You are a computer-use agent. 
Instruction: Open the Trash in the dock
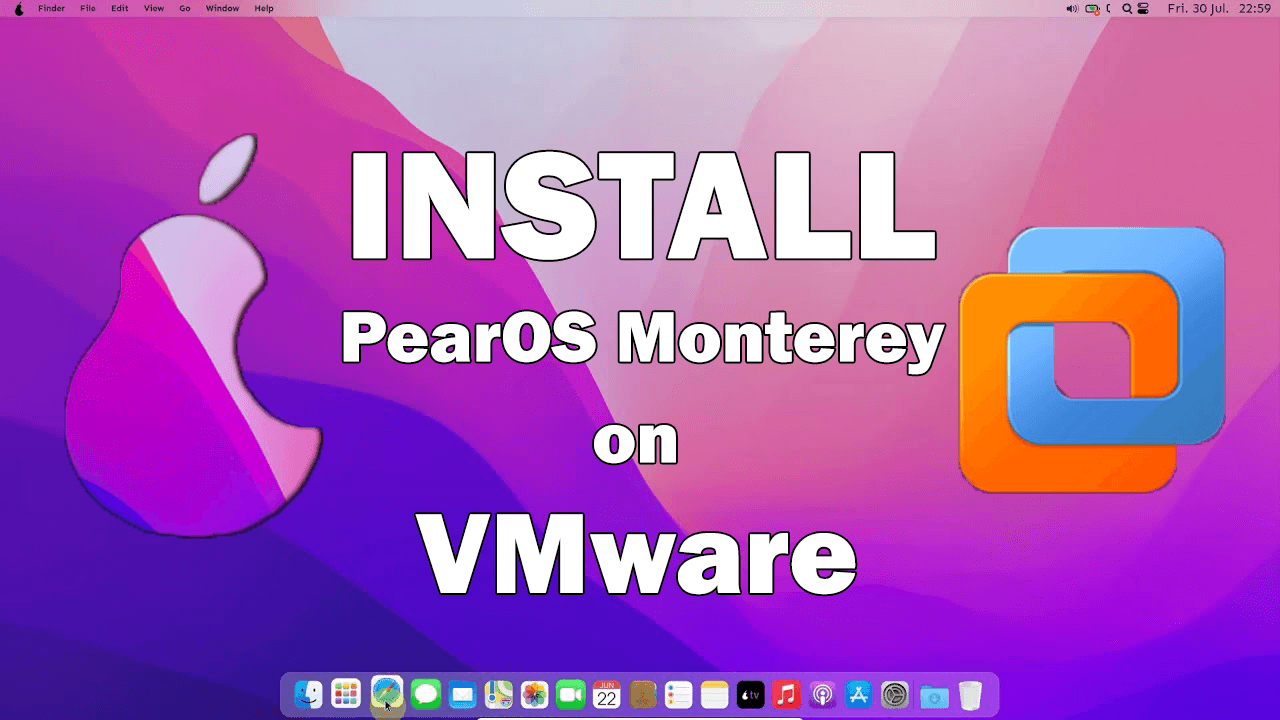970,694
